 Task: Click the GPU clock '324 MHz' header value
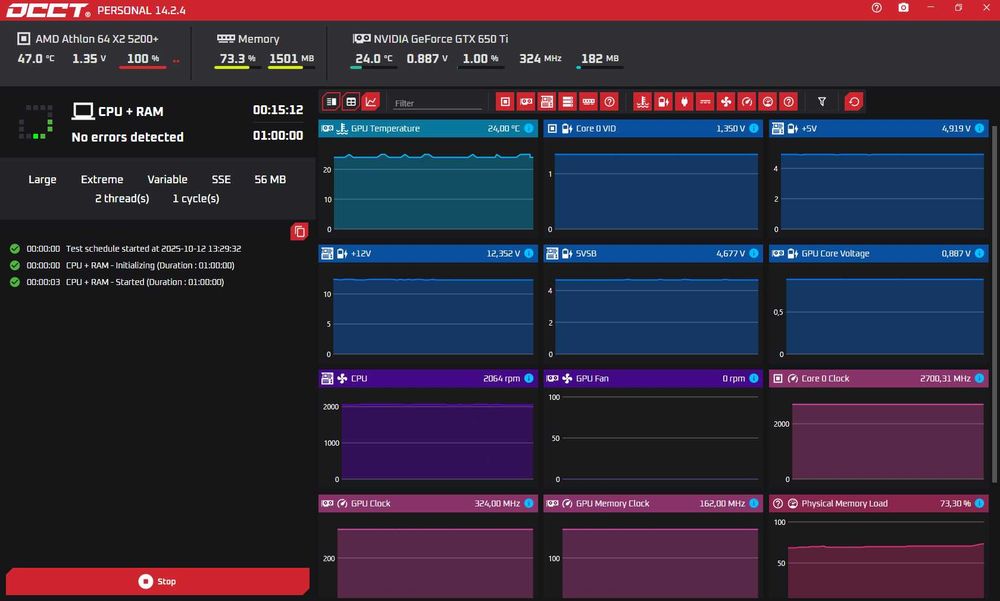(540, 59)
